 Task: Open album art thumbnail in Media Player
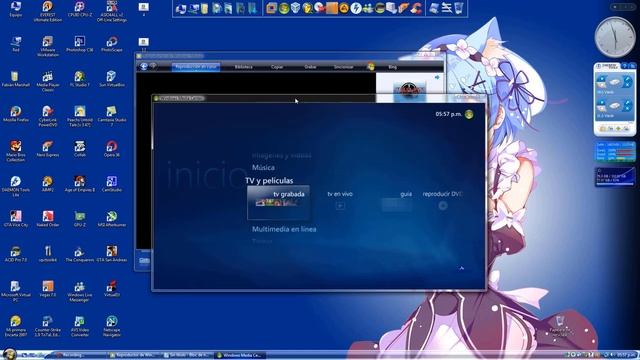point(409,90)
